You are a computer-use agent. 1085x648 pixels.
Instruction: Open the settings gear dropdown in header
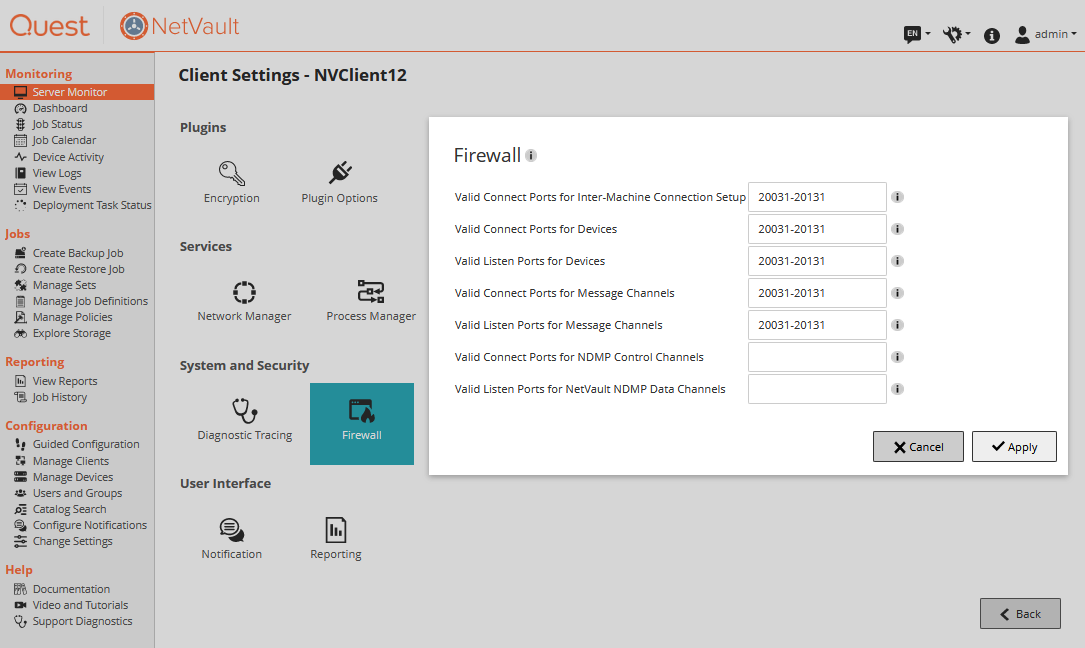pyautogui.click(x=956, y=34)
